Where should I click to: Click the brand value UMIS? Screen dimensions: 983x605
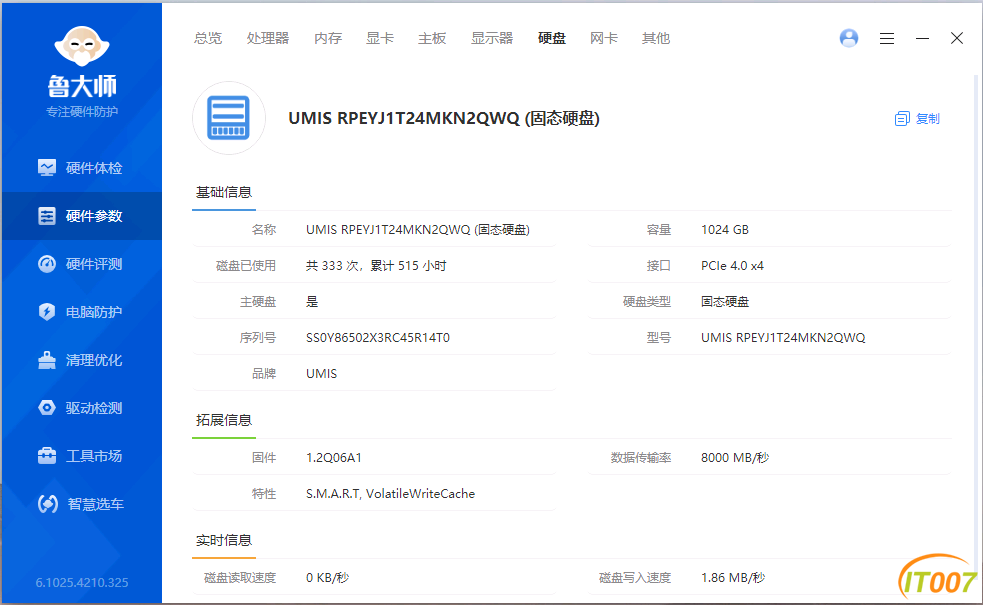point(321,374)
